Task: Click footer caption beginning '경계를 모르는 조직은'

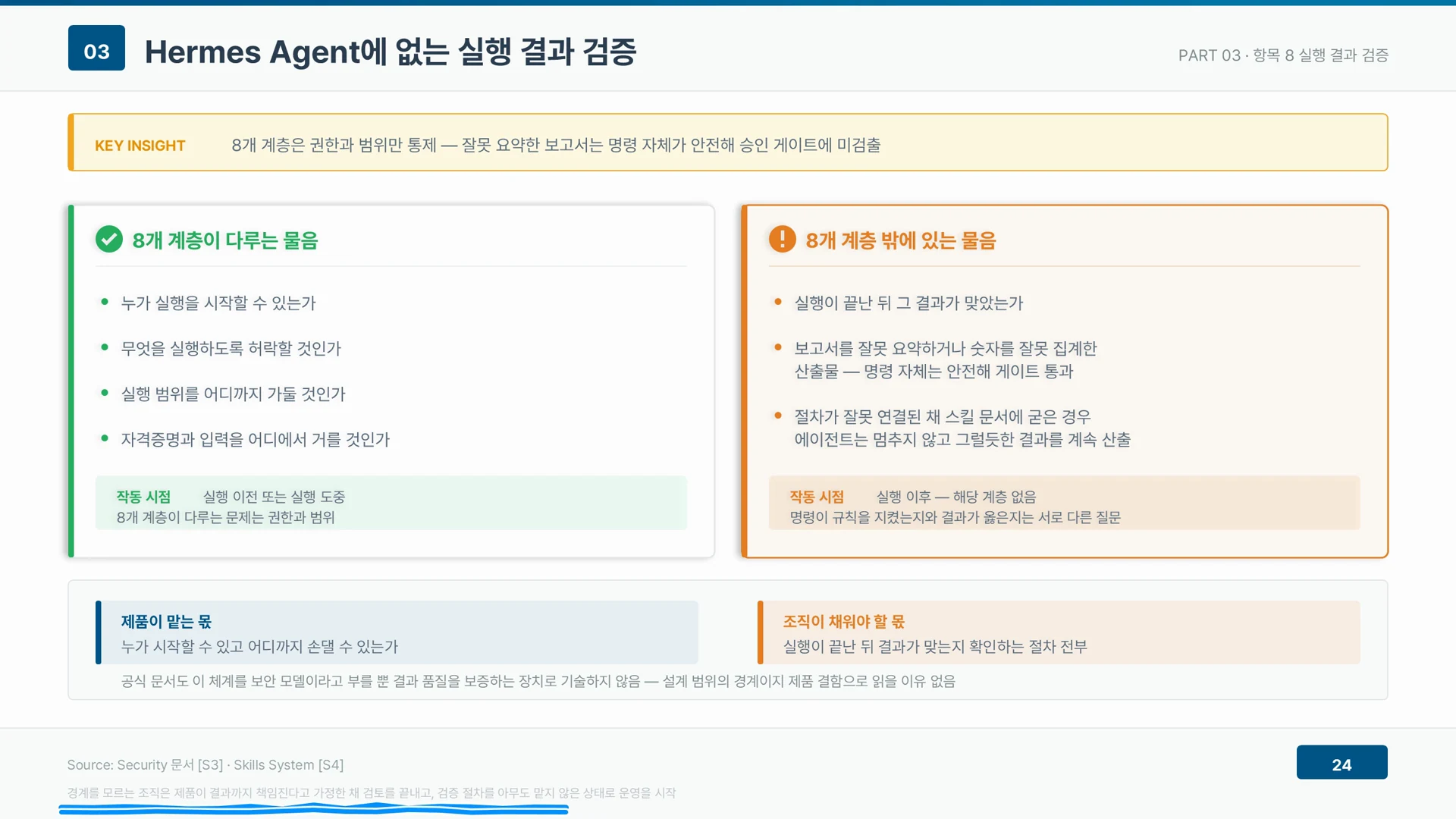Action: coord(371,792)
